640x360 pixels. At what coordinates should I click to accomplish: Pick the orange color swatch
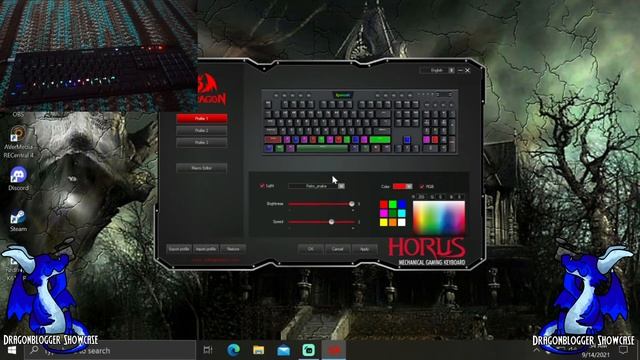[393, 222]
